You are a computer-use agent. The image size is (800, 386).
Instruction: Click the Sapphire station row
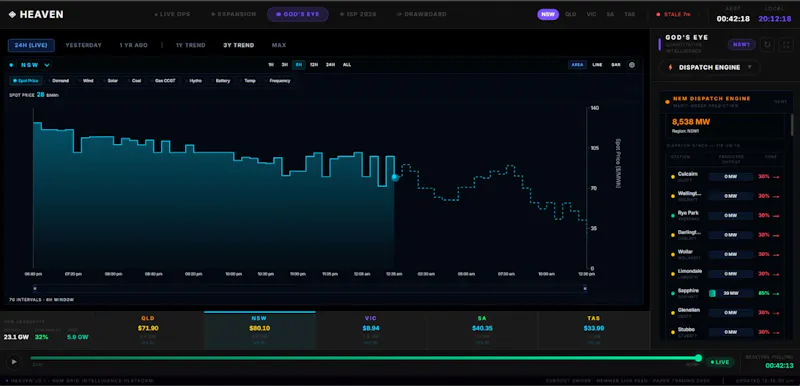[x=726, y=293]
